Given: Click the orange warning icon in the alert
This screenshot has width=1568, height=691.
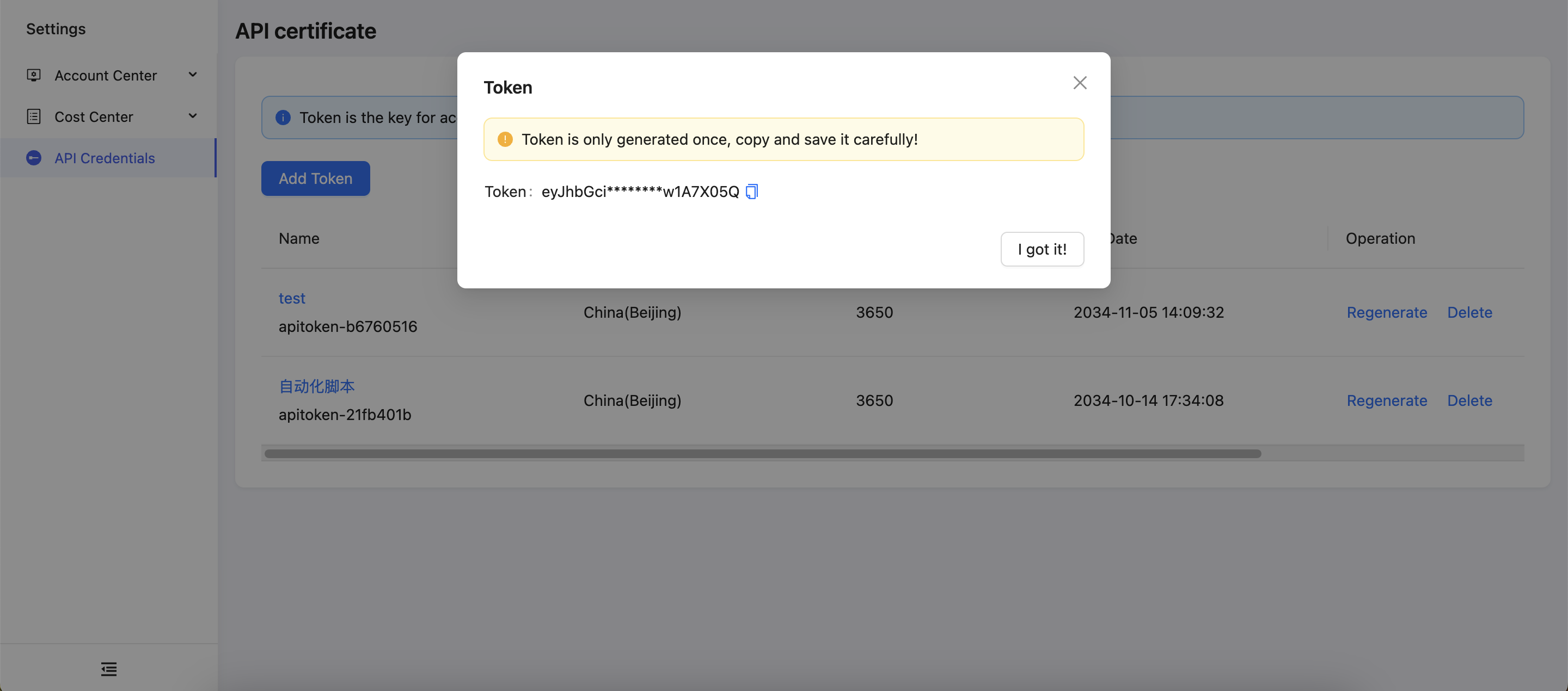Looking at the screenshot, I should click(505, 139).
